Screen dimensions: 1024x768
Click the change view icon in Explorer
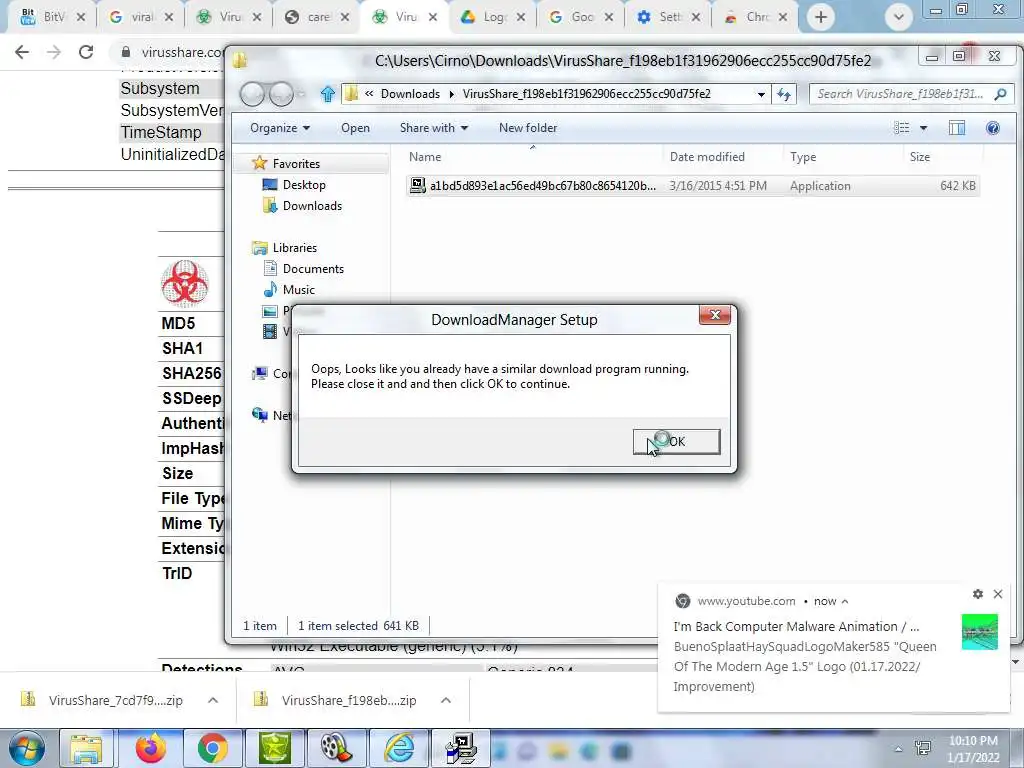coord(901,128)
